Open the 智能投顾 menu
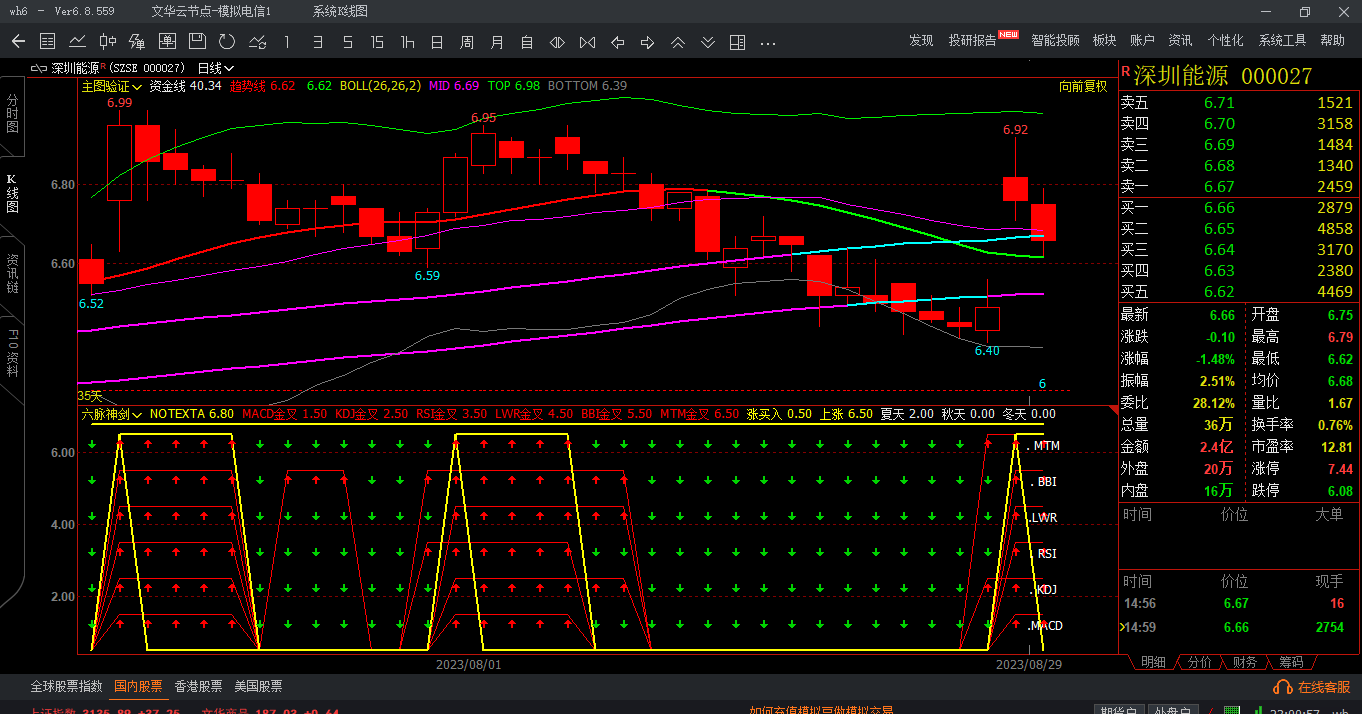Image resolution: width=1362 pixels, height=714 pixels. pos(1055,40)
